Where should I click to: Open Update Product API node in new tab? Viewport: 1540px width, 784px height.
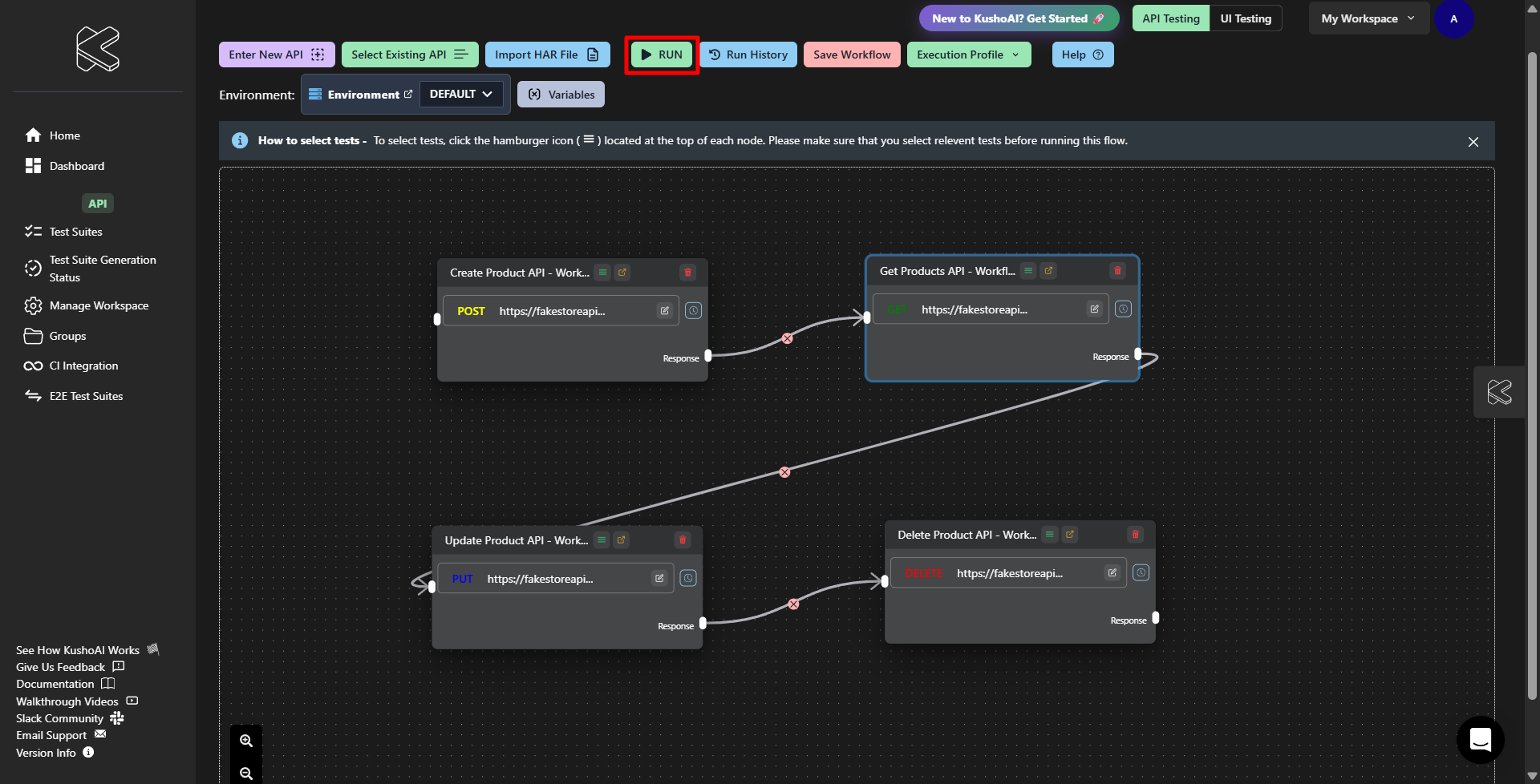[x=621, y=540]
